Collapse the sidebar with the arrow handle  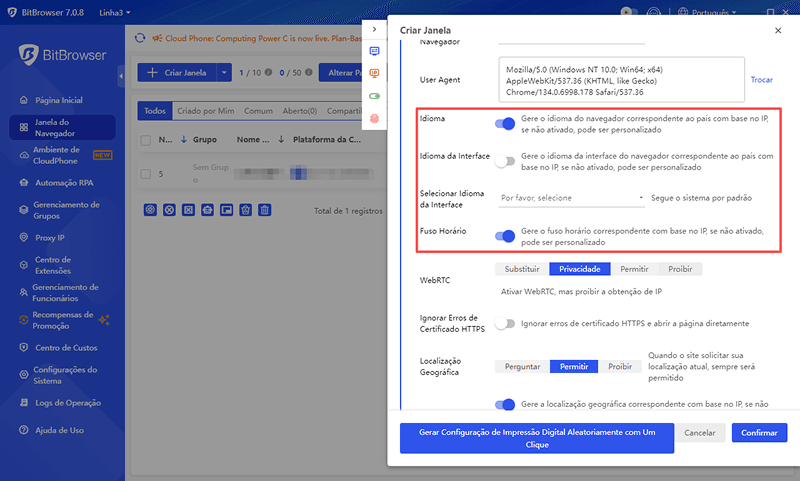tap(121, 76)
